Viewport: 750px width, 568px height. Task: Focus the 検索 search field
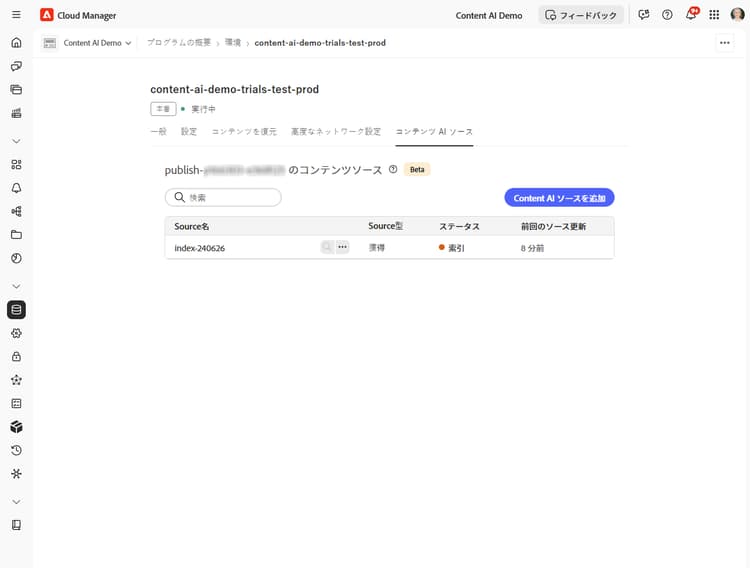pos(223,197)
